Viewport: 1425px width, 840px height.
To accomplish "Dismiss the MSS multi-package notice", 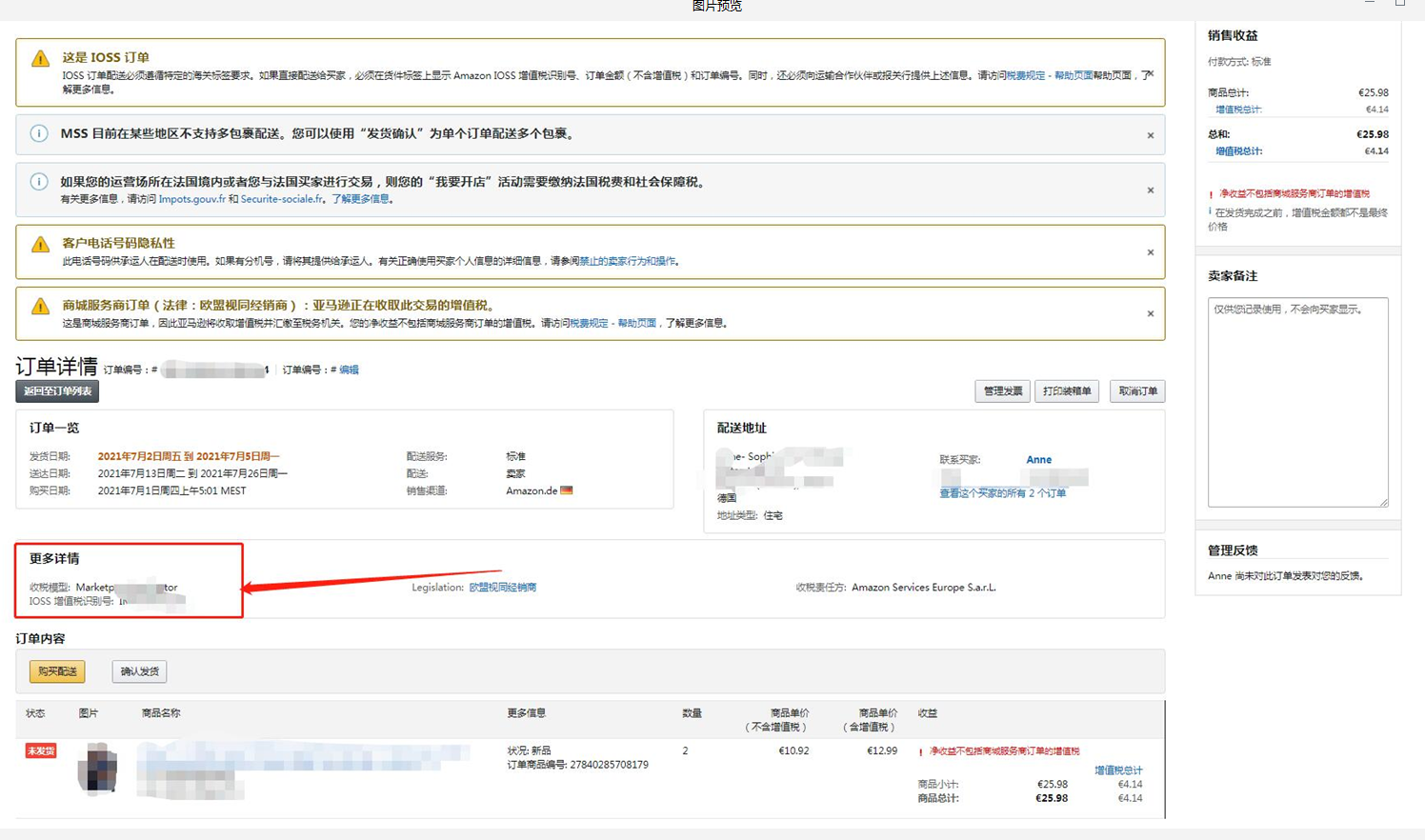I will pos(1151,135).
